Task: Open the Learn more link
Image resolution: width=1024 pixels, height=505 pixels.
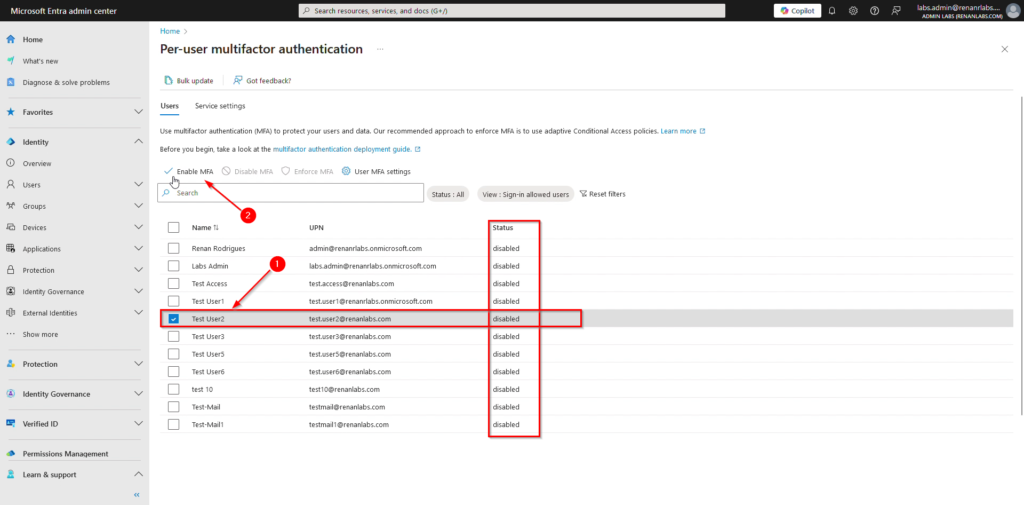Action: coord(683,131)
